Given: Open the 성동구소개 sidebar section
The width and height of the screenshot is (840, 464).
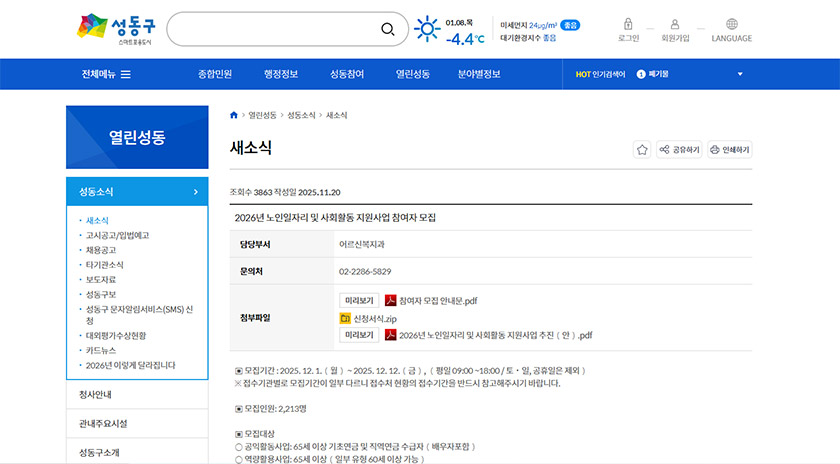Looking at the screenshot, I should [x=137, y=452].
